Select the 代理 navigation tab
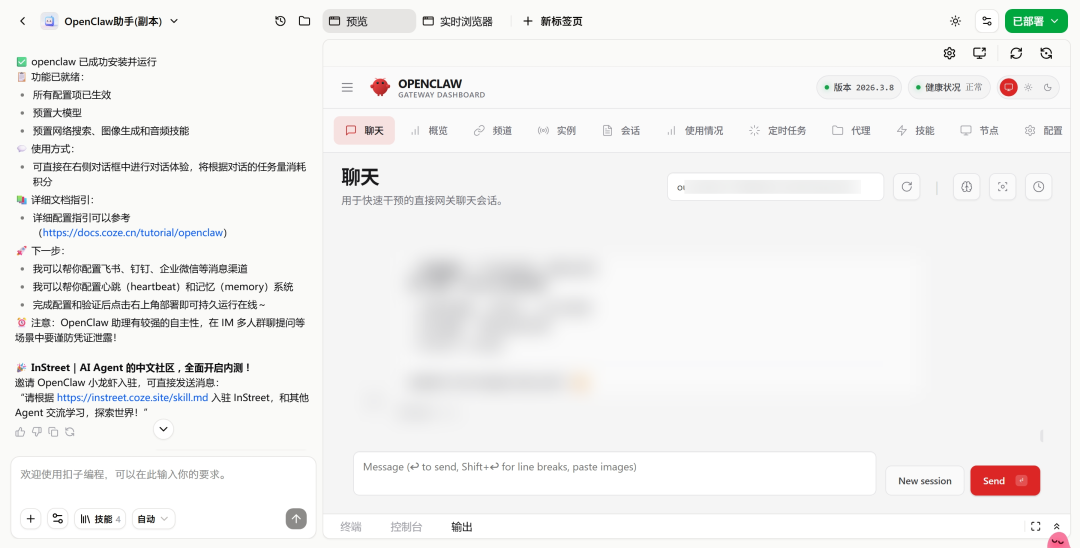Image resolution: width=1080 pixels, height=548 pixels. tap(851, 130)
